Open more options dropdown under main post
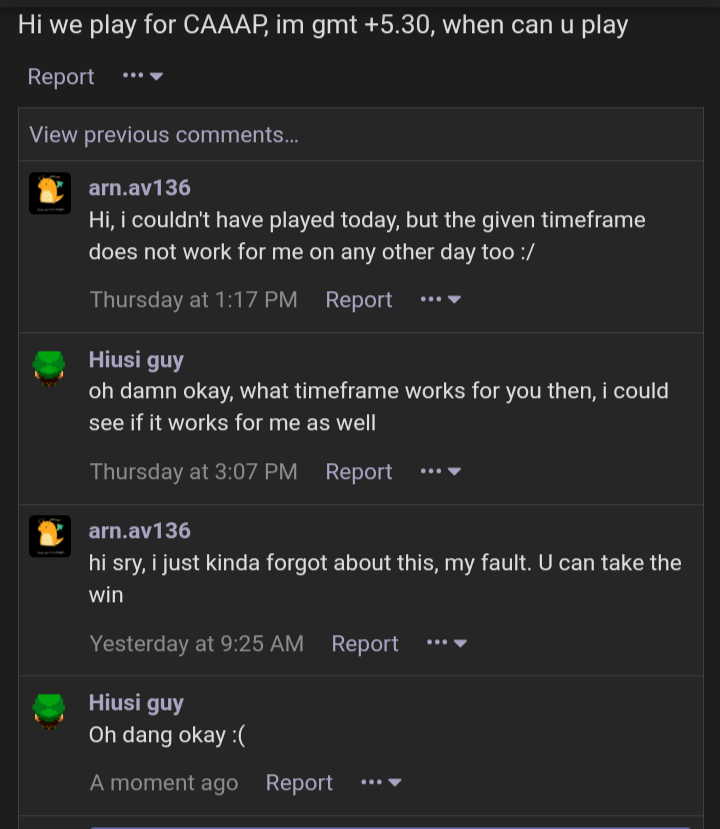This screenshot has width=720, height=829. coord(143,76)
